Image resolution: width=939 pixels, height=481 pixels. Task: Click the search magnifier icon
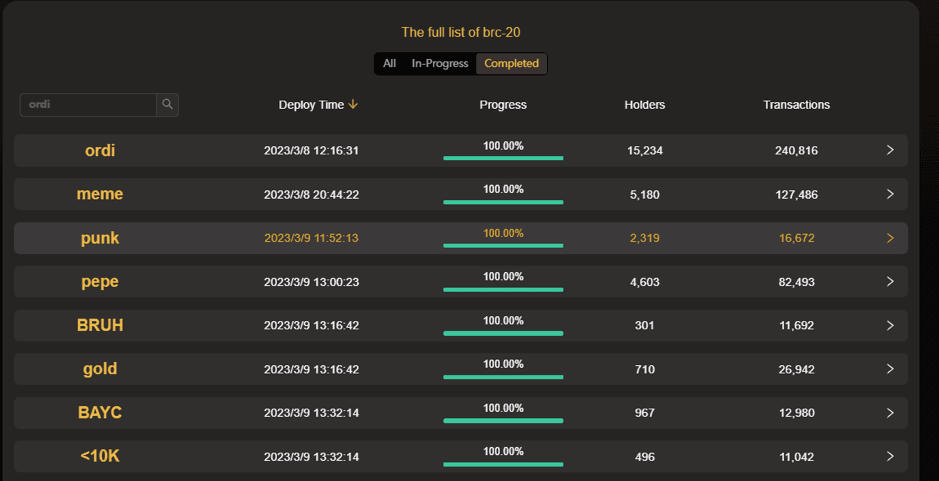pyautogui.click(x=167, y=104)
